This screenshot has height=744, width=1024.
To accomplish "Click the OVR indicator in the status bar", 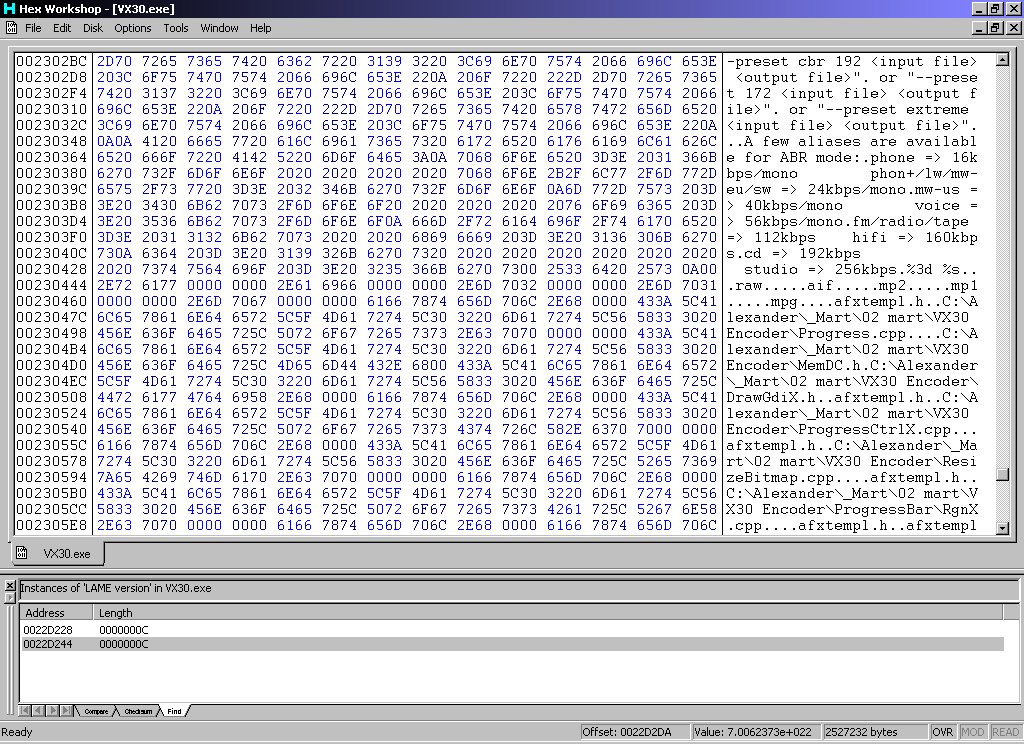I will tap(942, 732).
